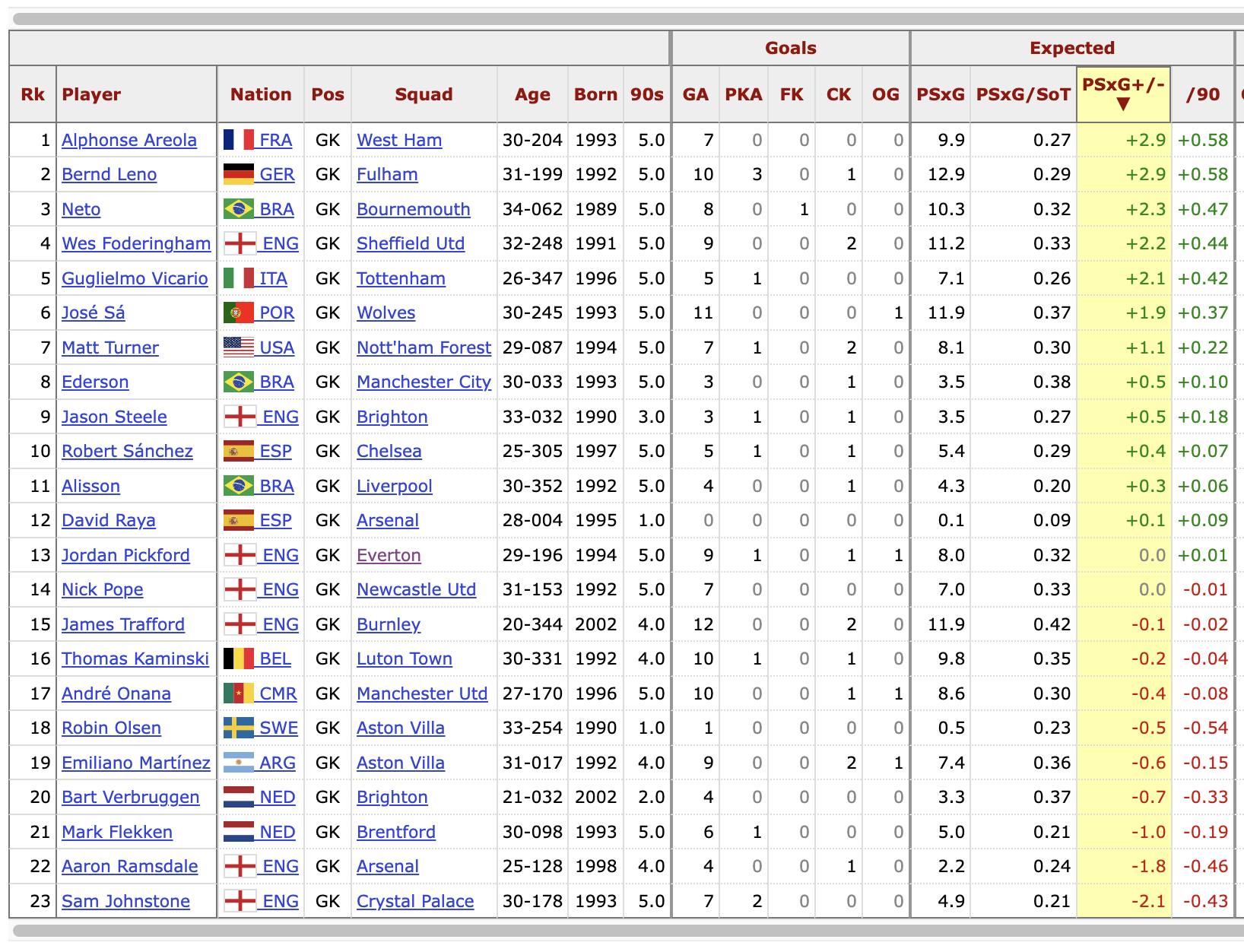Click the Belgium flag for Thomas Kaminski
The height and width of the screenshot is (952, 1244).
point(239,658)
